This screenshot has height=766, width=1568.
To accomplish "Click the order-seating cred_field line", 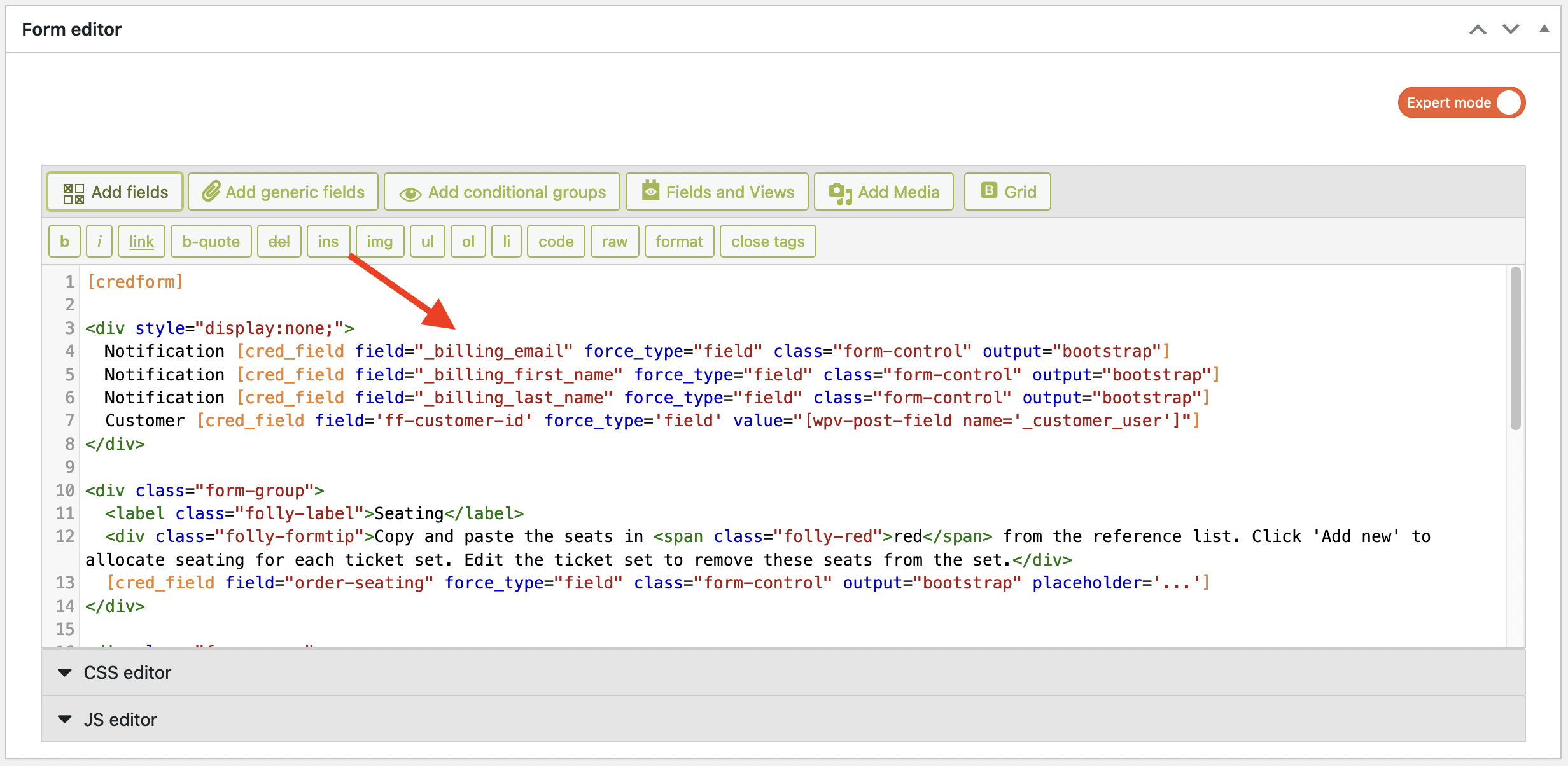I will point(658,583).
